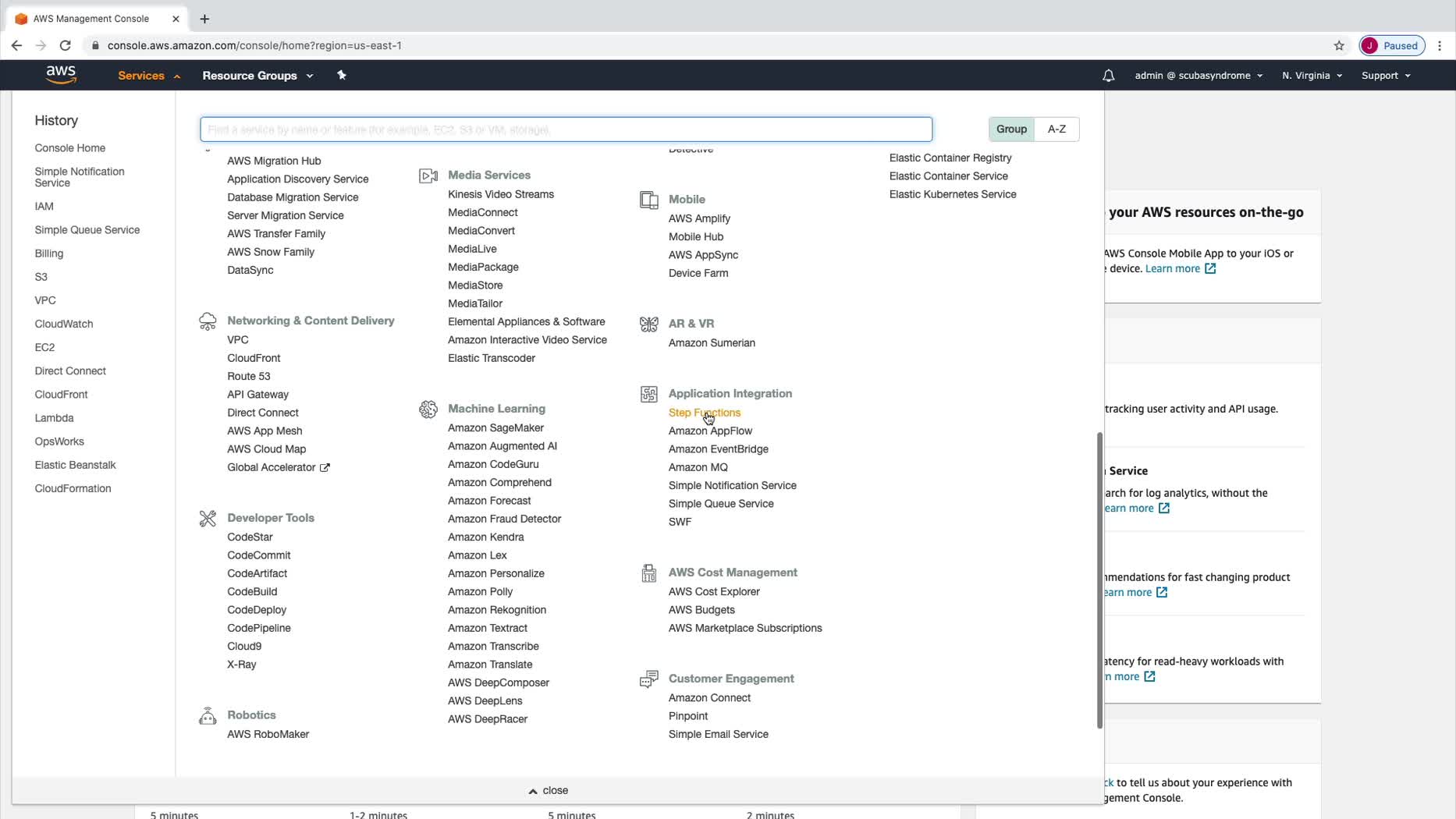Click the AWS logo home icon
The image size is (1456, 819).
(x=61, y=75)
